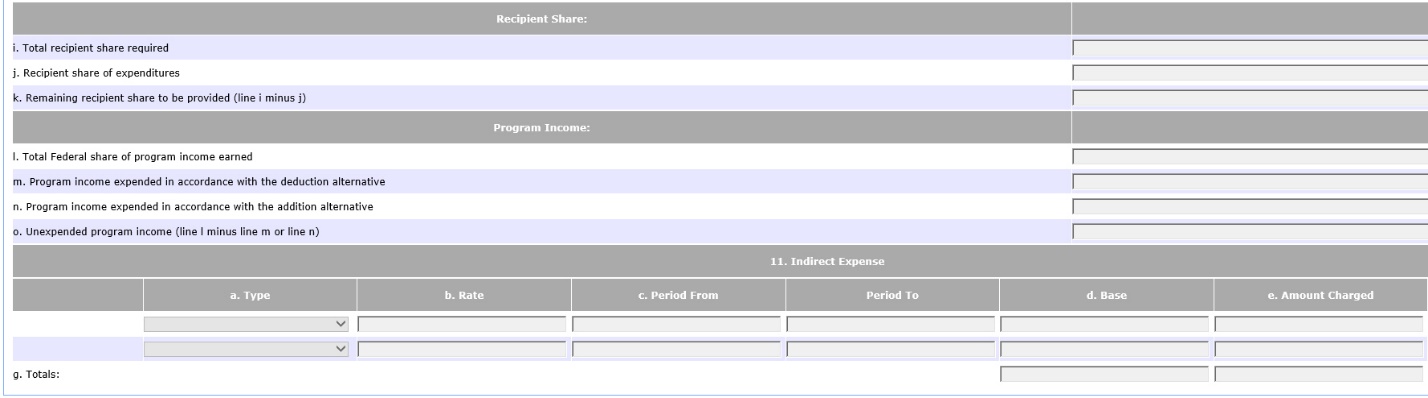This screenshot has width=1428, height=398.
Task: Click the addition alternative program income field
Action: coord(1250,206)
